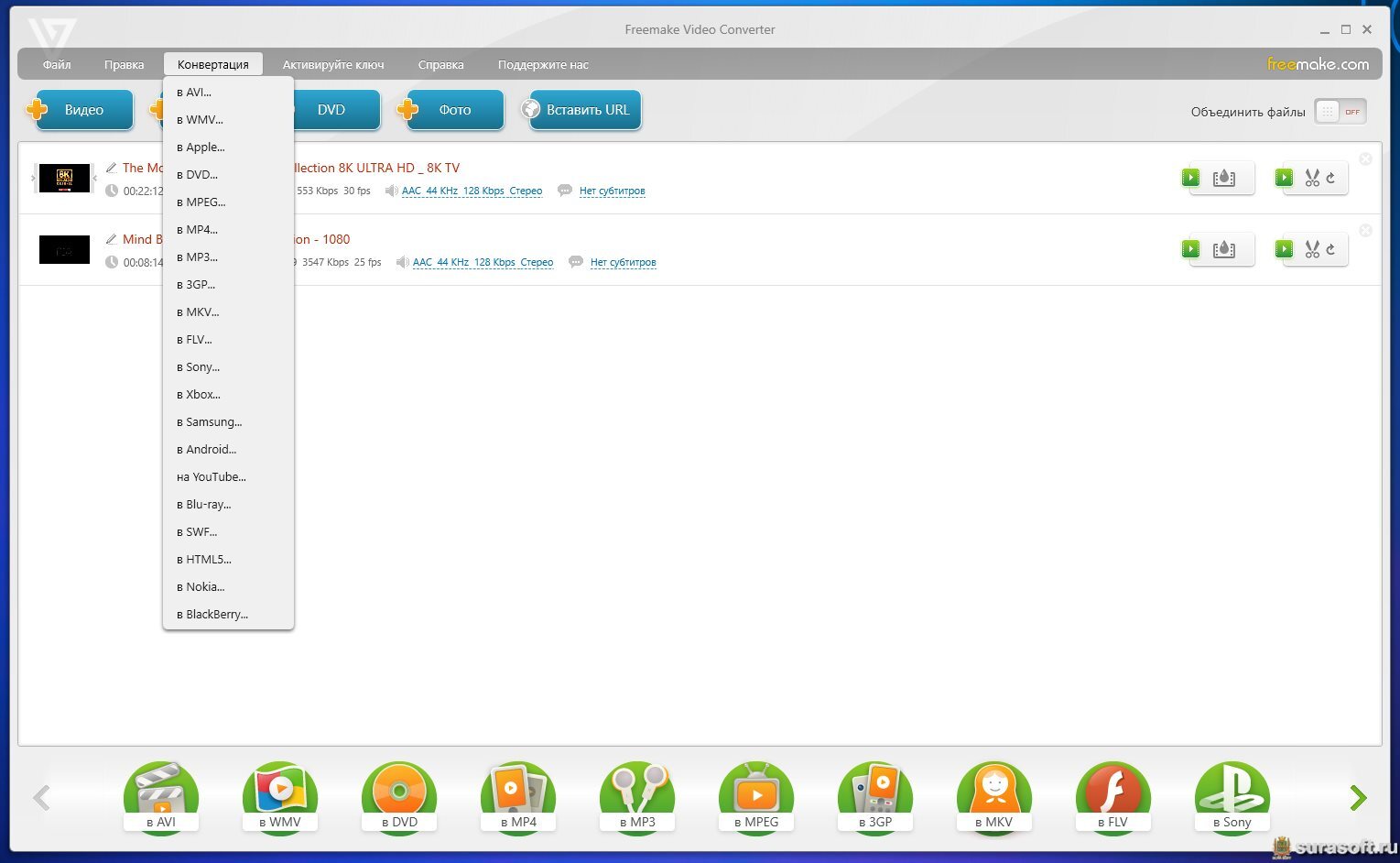Choose 'в AVI...' from the Конвертация menu
Viewport: 1400px width, 863px height.
[228, 92]
